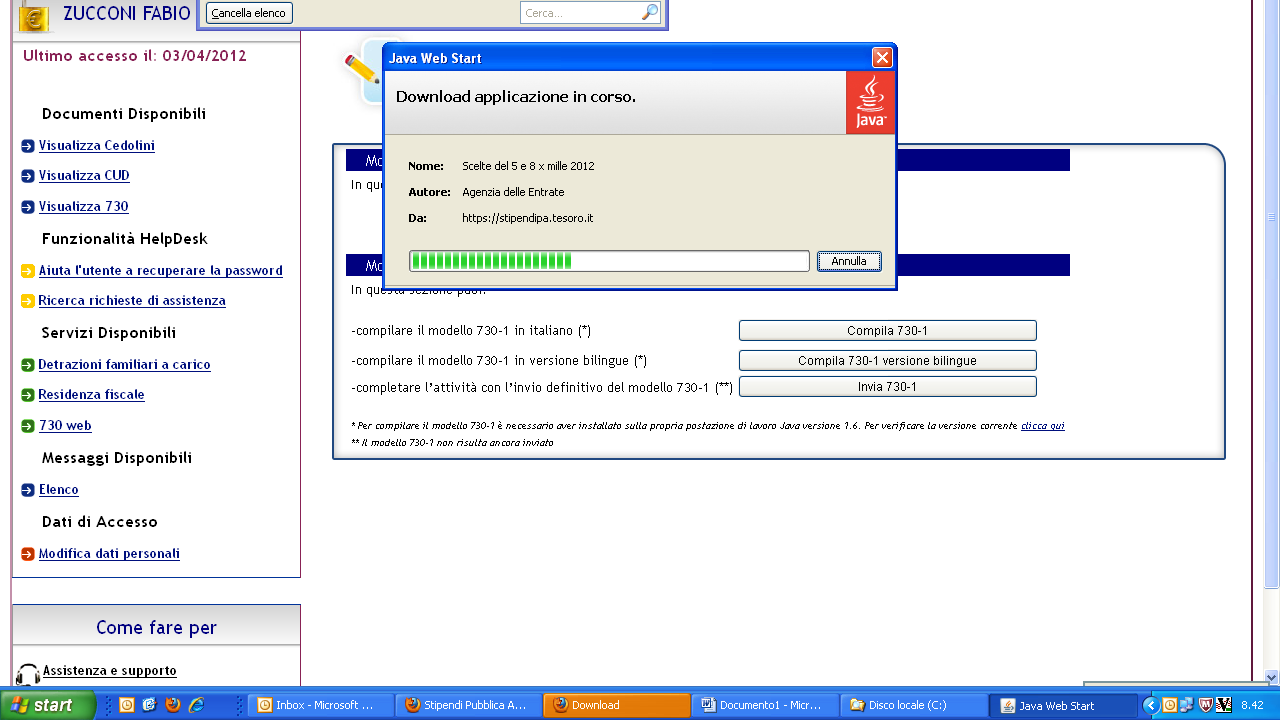Switch to Stipendi Pubblica A... taskbar window

click(x=467, y=705)
